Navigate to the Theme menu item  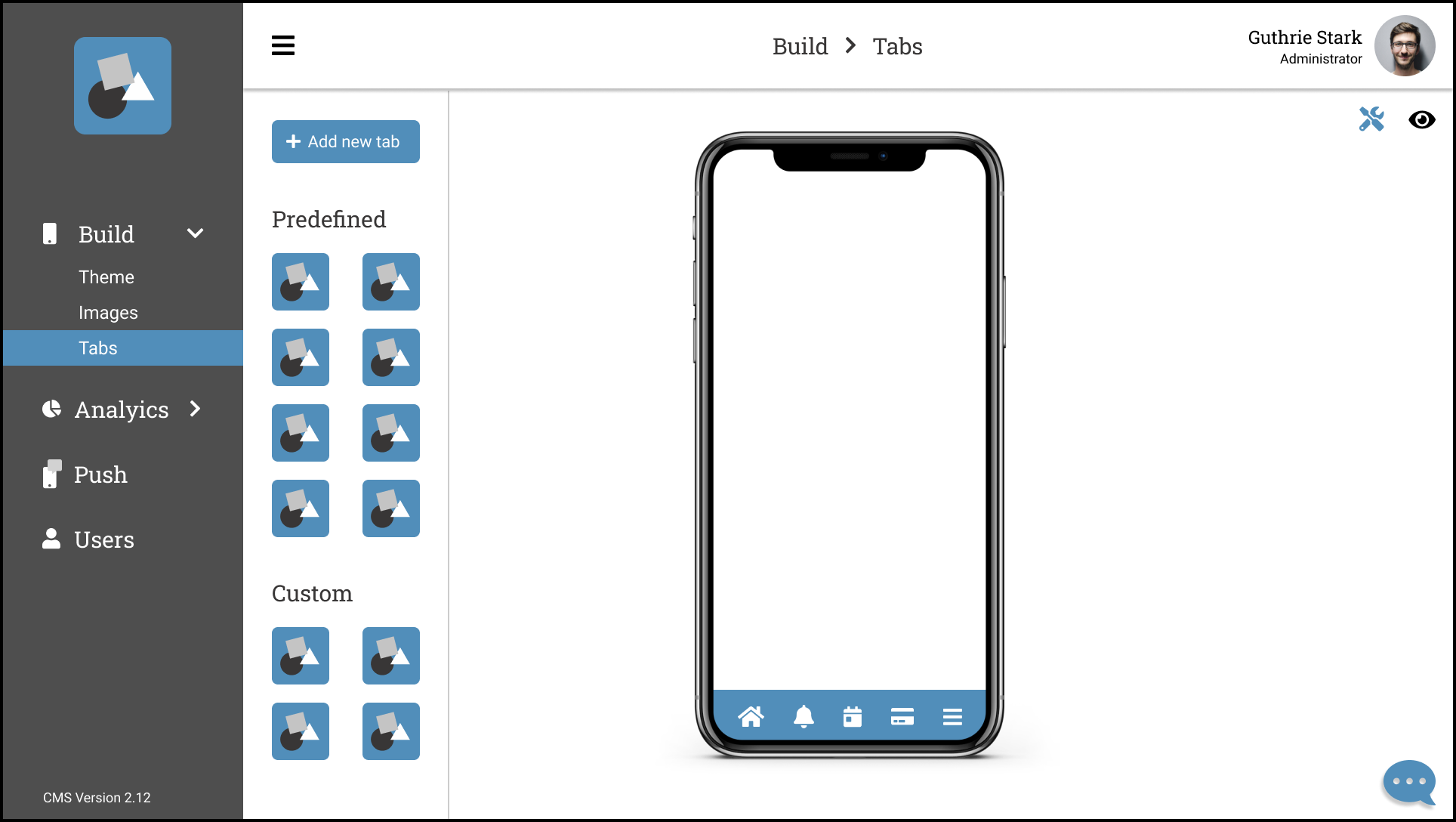pyautogui.click(x=106, y=277)
